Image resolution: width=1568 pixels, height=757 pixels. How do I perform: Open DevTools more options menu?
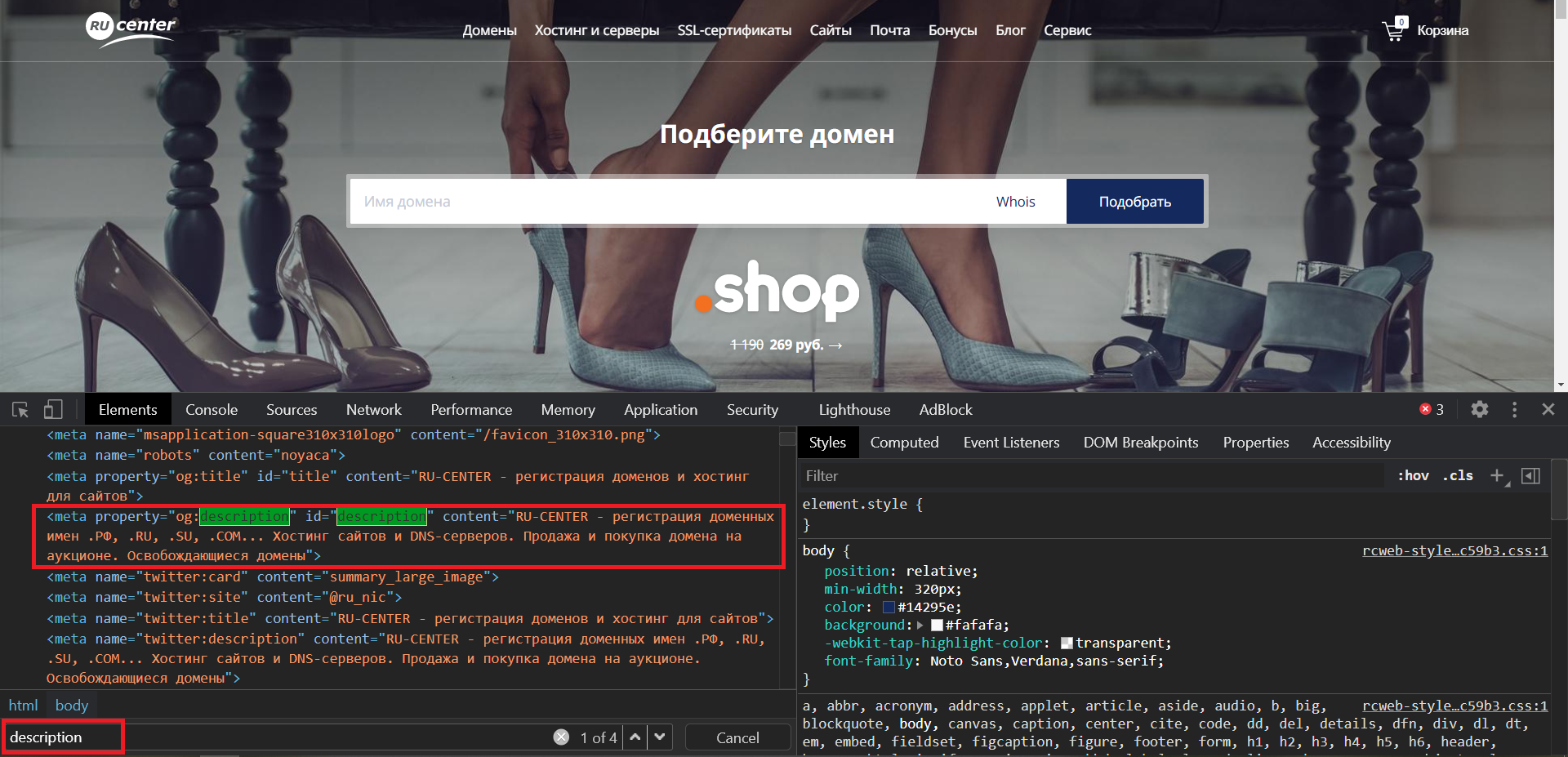click(x=1514, y=409)
